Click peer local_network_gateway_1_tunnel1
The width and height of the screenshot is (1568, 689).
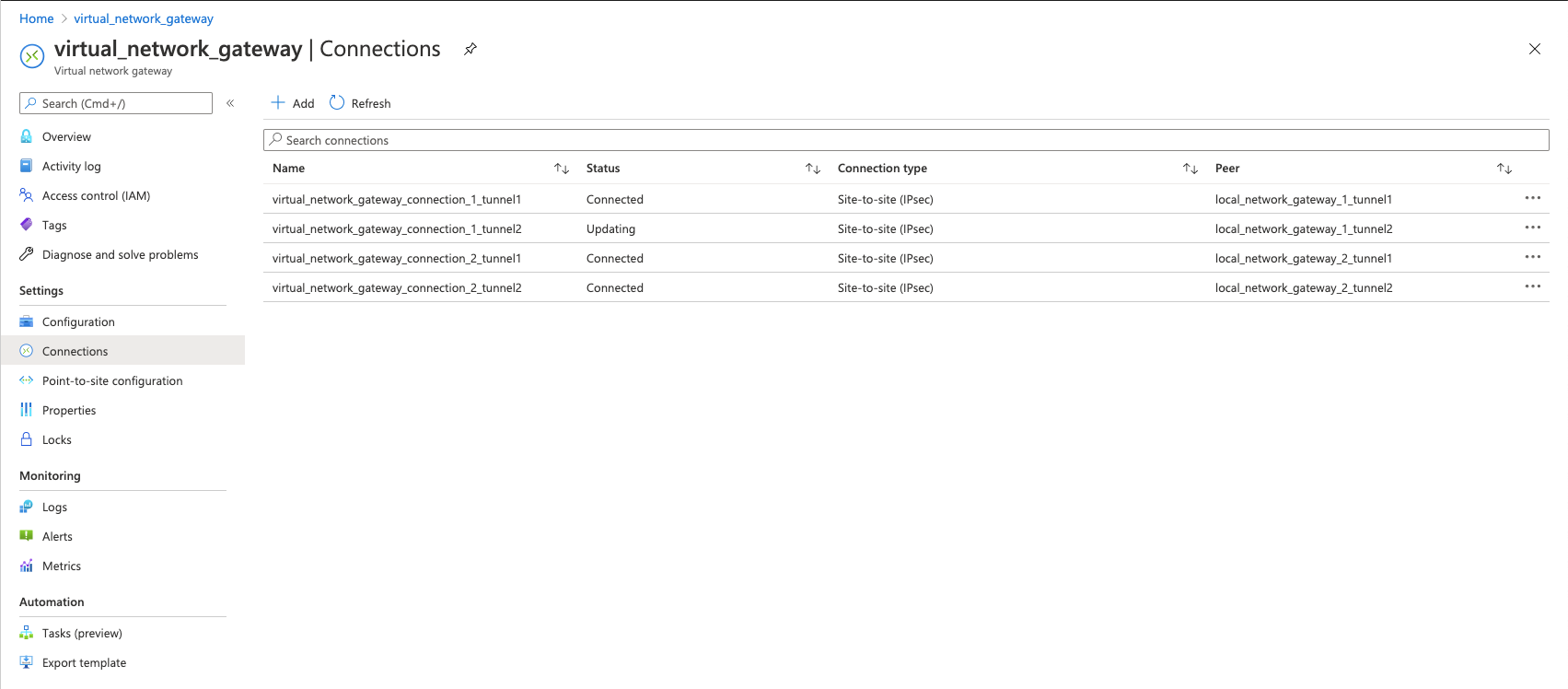(1304, 199)
